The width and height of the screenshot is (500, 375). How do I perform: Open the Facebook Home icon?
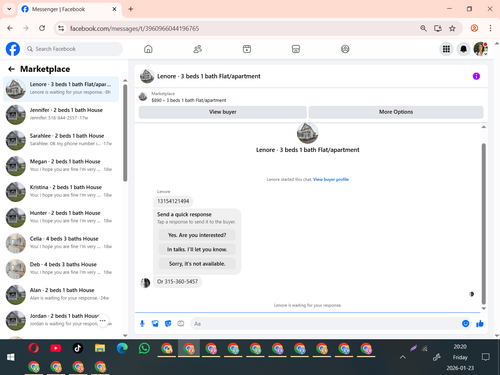click(148, 49)
